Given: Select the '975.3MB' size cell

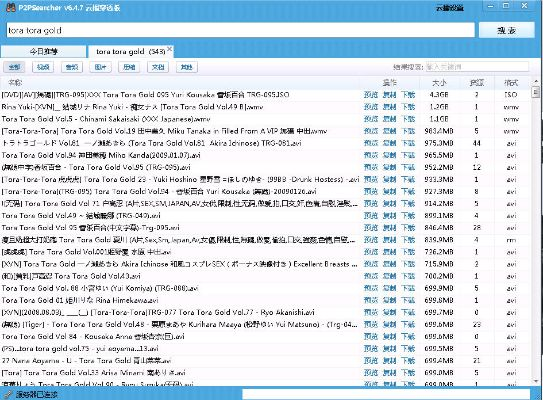Looking at the screenshot, I should click(x=439, y=143).
